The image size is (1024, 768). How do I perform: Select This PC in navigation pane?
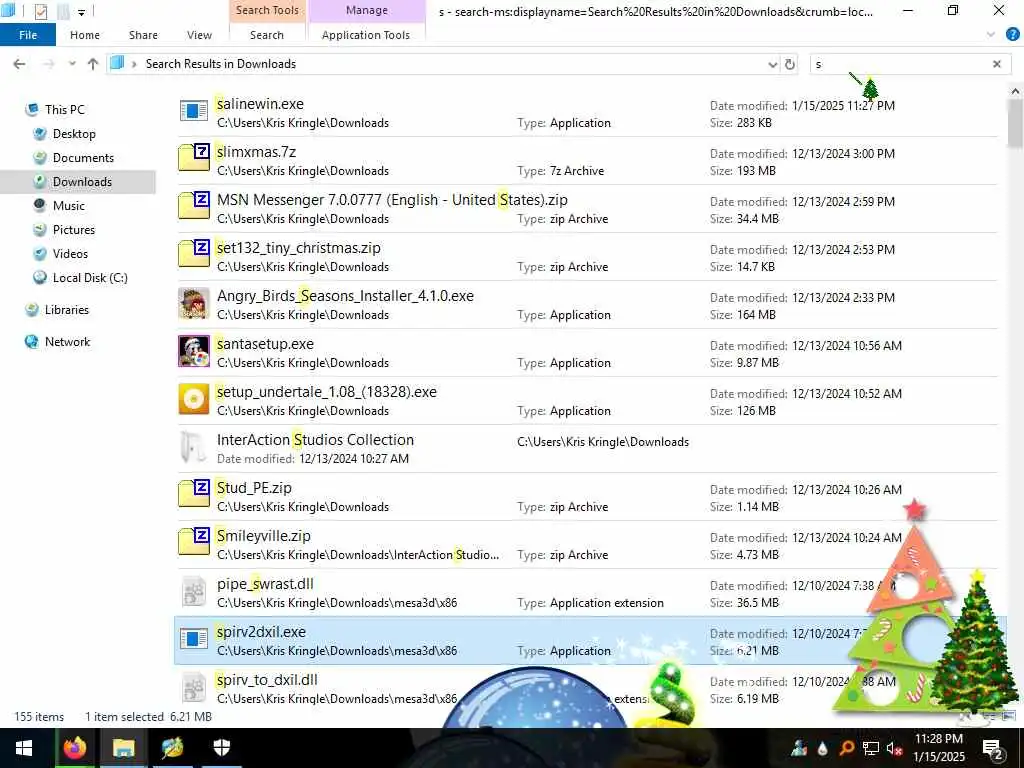pyautogui.click(x=65, y=110)
